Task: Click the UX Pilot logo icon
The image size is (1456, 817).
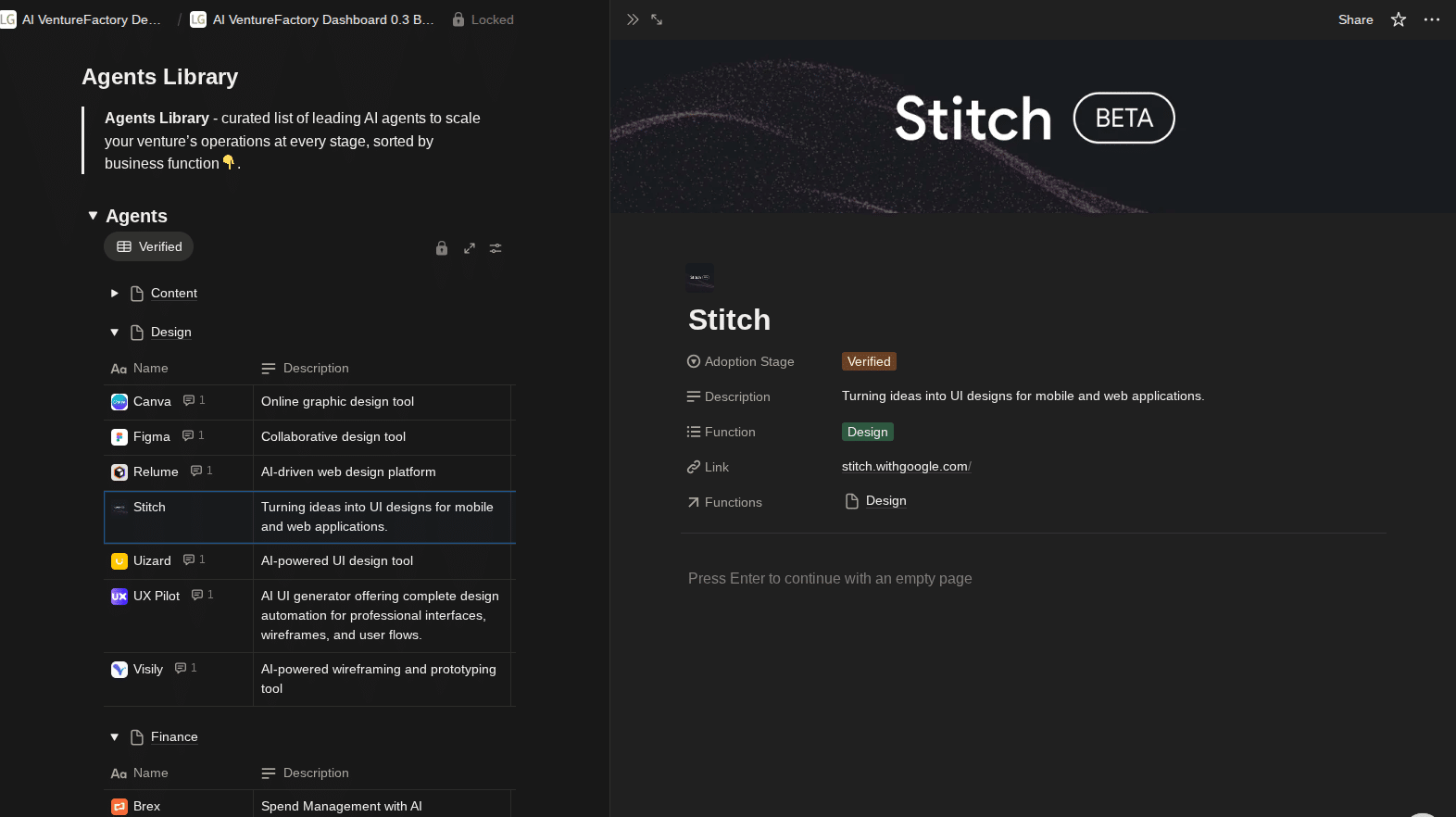Action: (119, 597)
